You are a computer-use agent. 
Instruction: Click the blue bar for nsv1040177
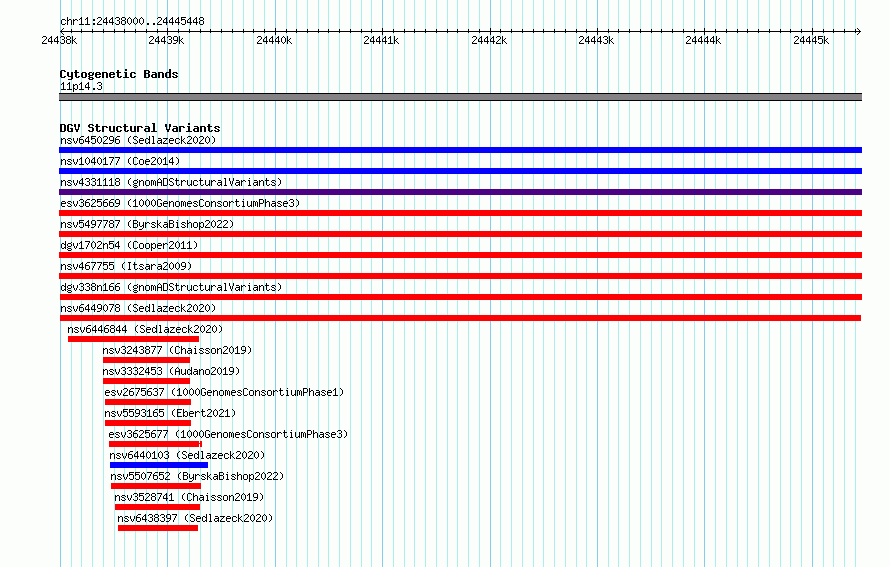460,171
